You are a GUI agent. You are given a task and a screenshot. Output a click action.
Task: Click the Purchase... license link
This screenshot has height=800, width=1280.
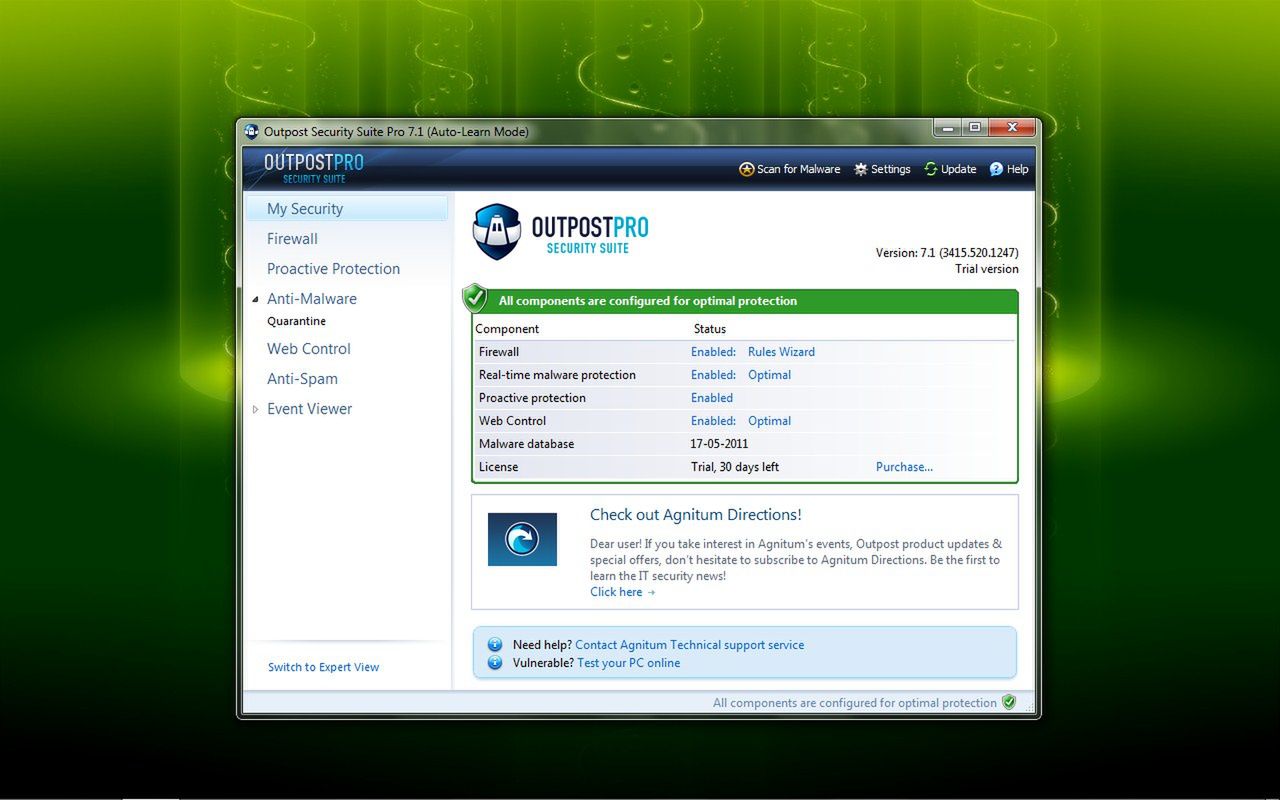pos(904,467)
